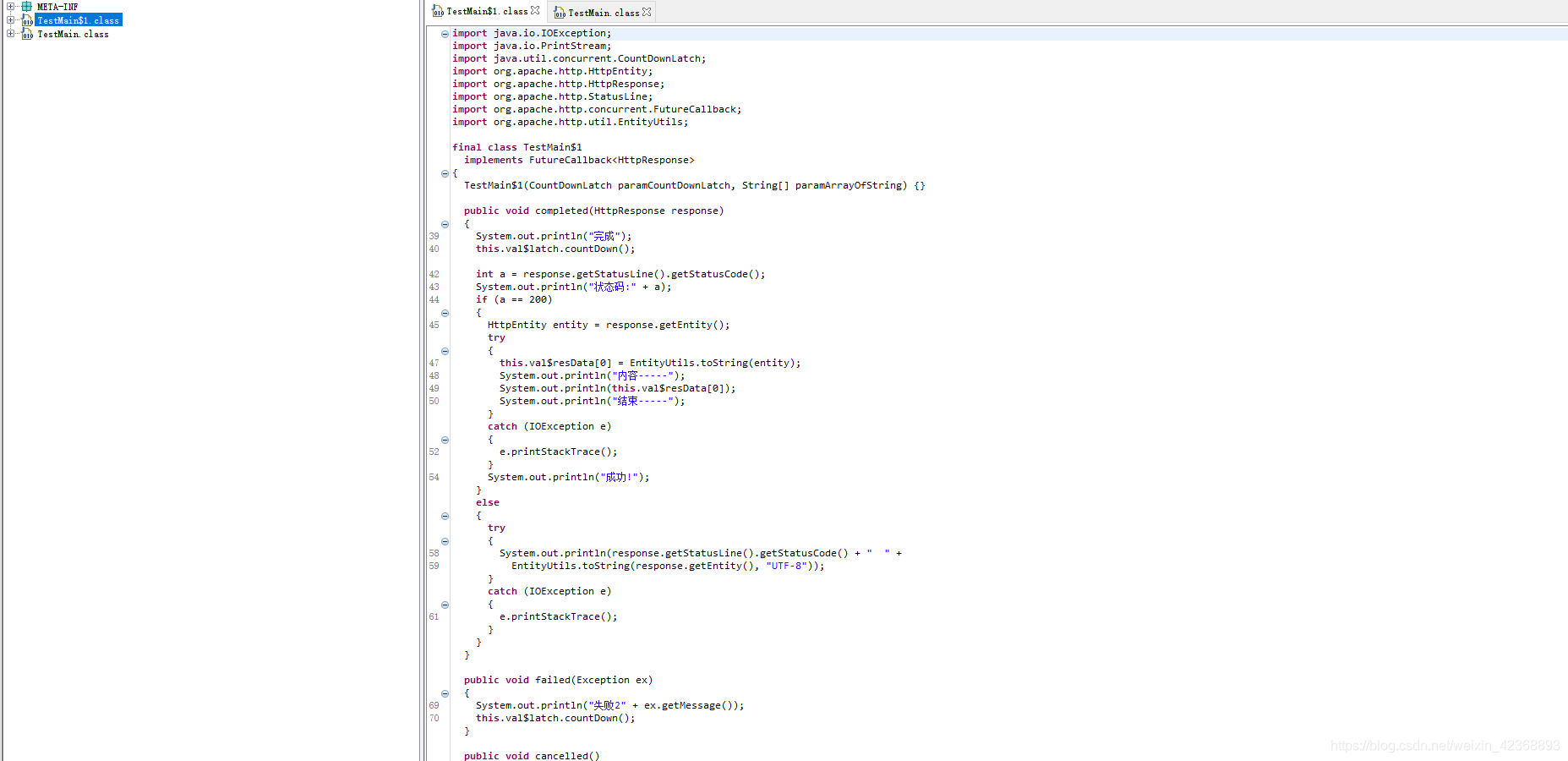Image resolution: width=1568 pixels, height=761 pixels.
Task: Click line number 48 in gutter
Action: (434, 376)
